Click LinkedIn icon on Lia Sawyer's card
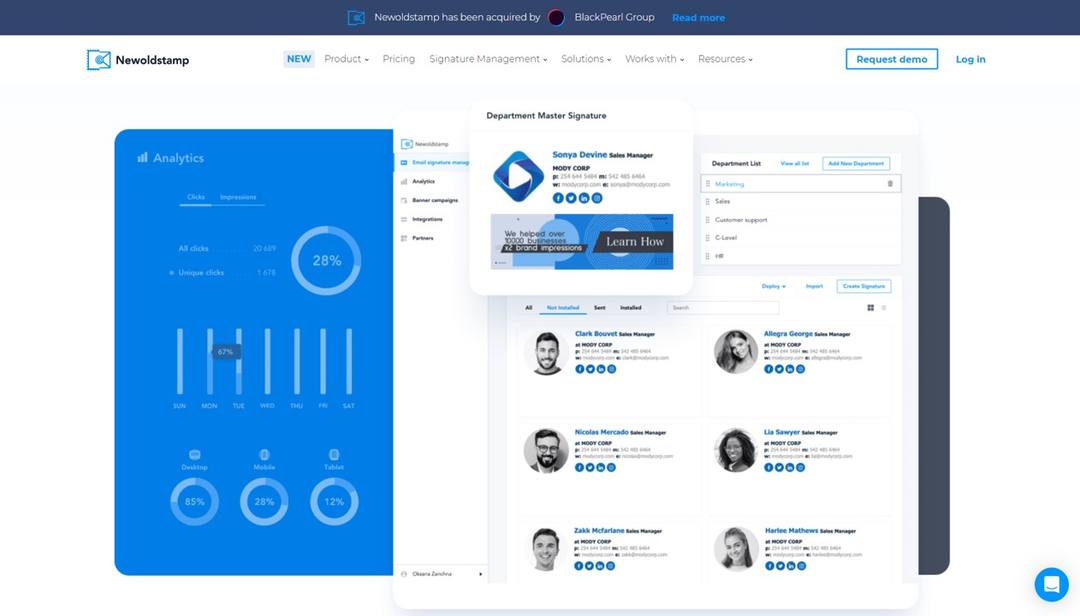Image resolution: width=1080 pixels, height=616 pixels. tap(790, 468)
